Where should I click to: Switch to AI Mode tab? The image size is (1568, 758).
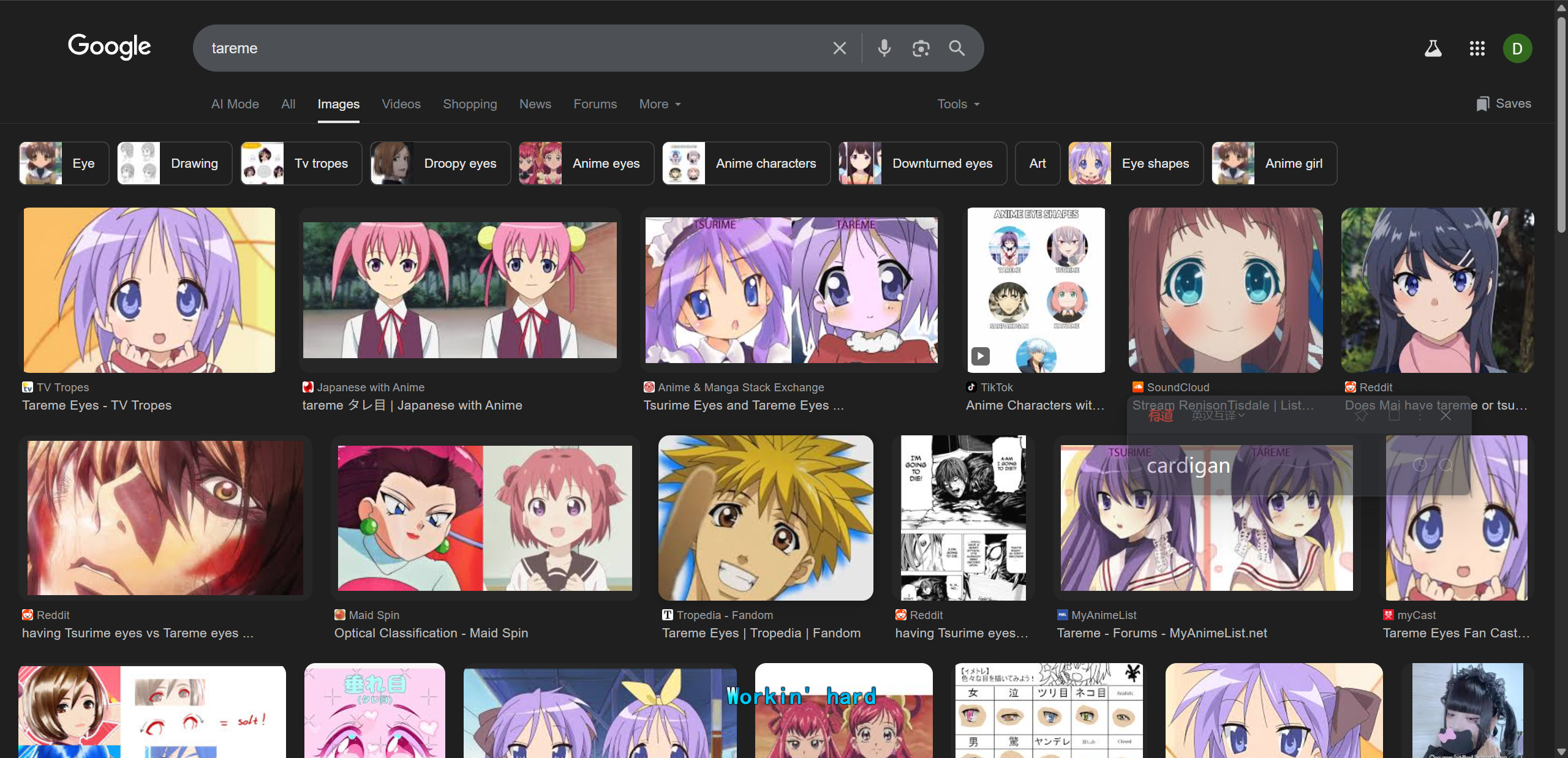[x=235, y=104]
